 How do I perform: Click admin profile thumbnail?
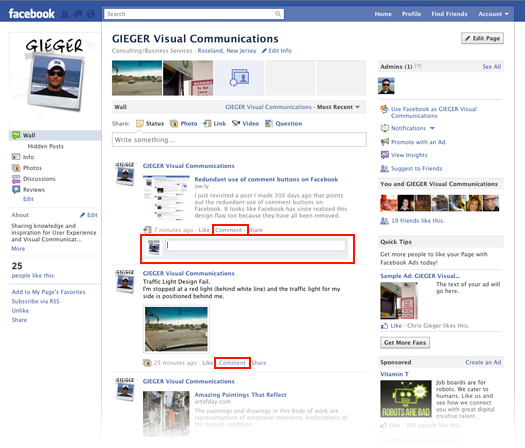pos(386,86)
